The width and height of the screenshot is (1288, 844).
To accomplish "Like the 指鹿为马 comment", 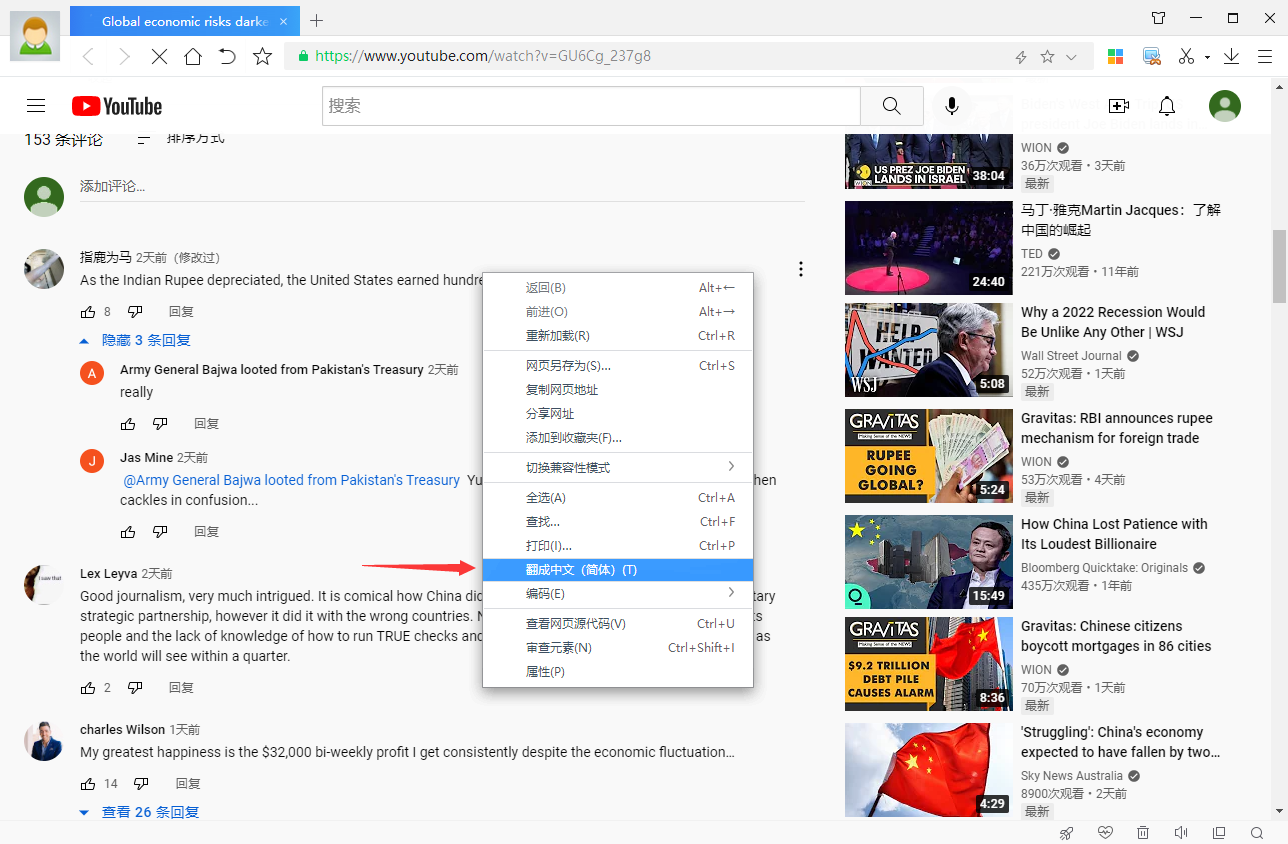I will coord(88,312).
